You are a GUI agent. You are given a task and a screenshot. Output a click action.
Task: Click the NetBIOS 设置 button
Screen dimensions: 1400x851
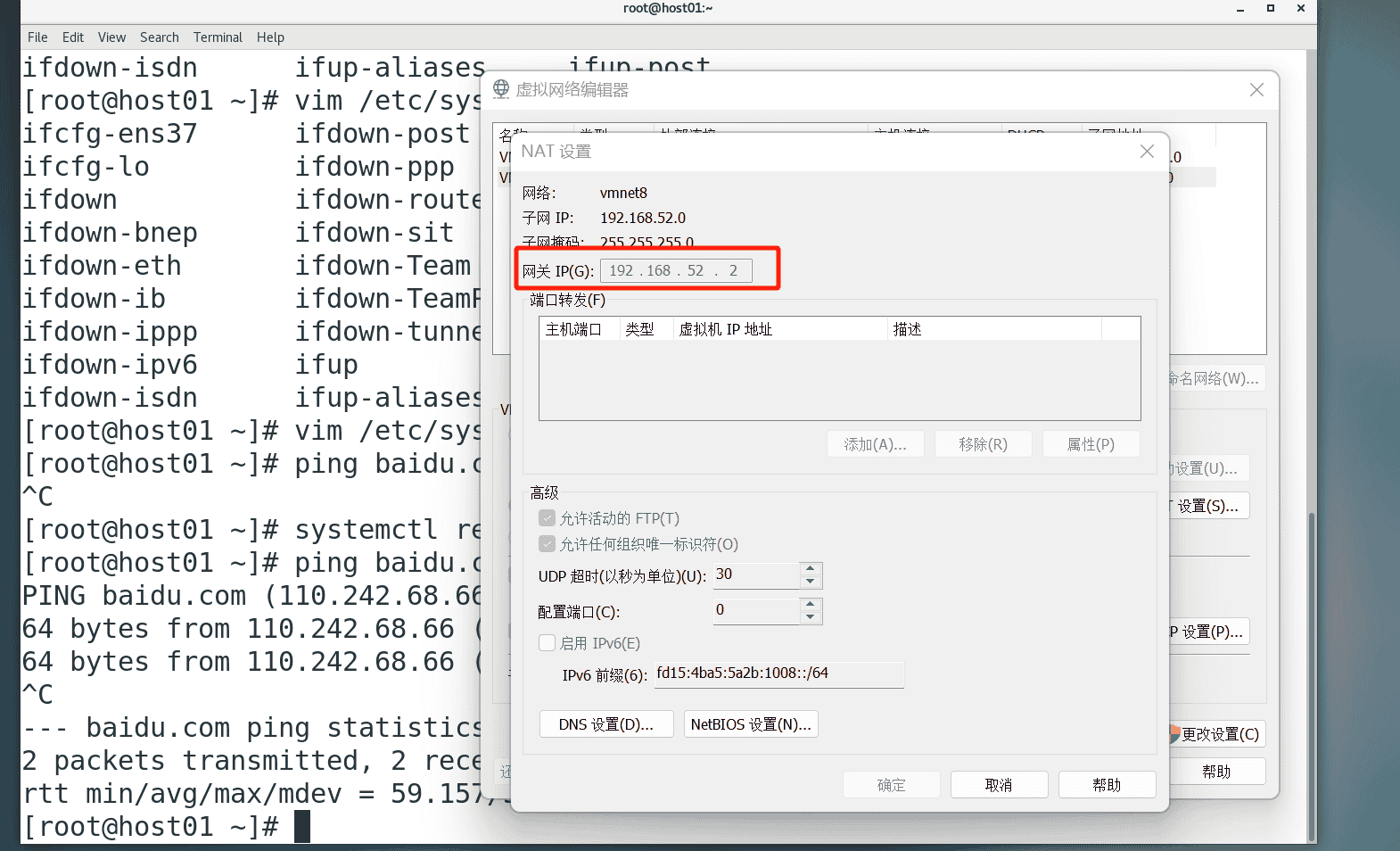coord(751,724)
